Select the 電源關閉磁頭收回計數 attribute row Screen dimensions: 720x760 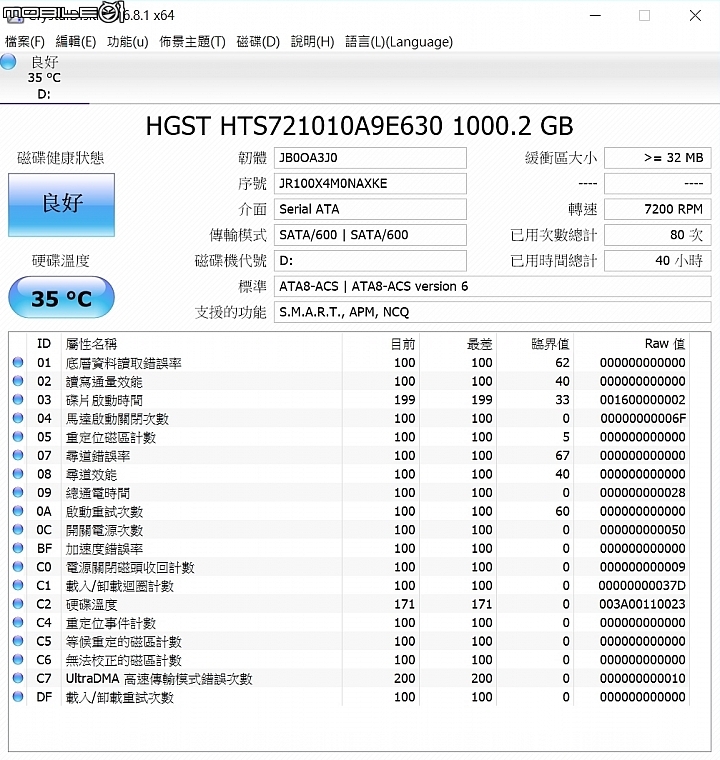point(349,567)
